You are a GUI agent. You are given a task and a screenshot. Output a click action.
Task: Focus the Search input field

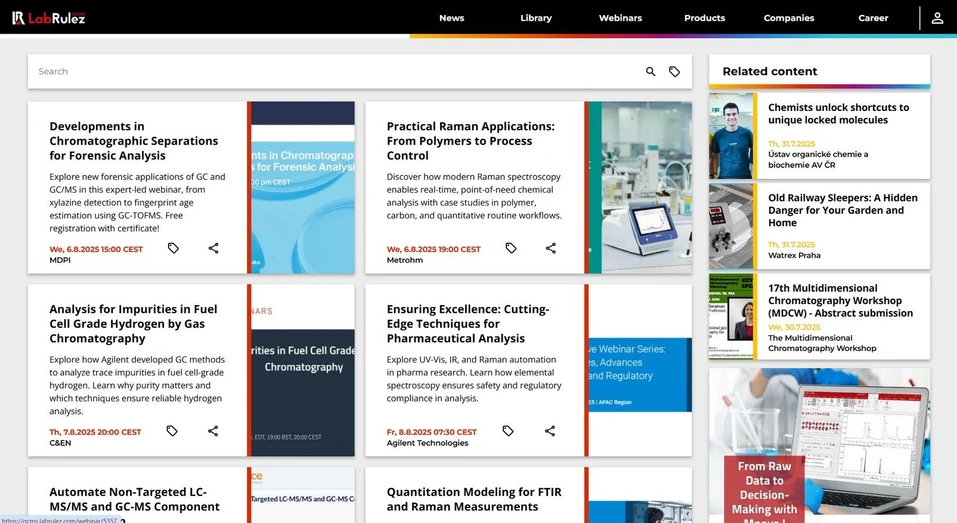336,71
